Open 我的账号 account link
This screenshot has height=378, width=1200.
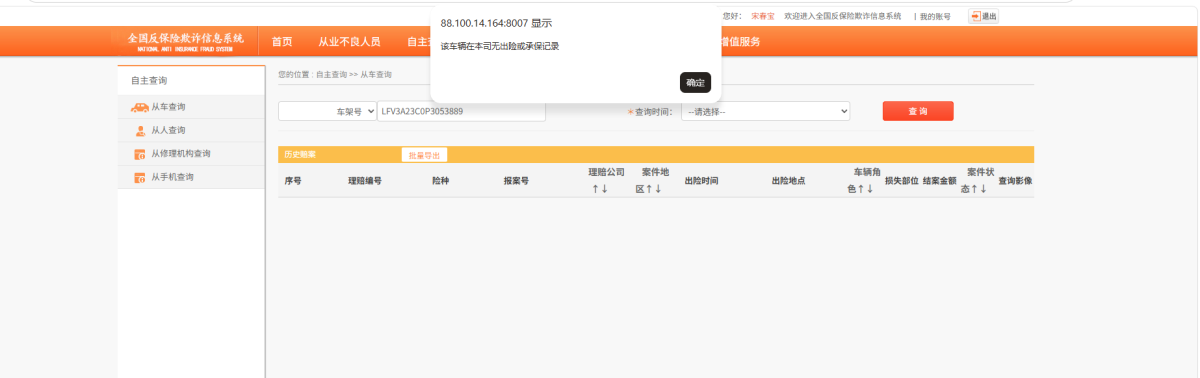pos(935,17)
